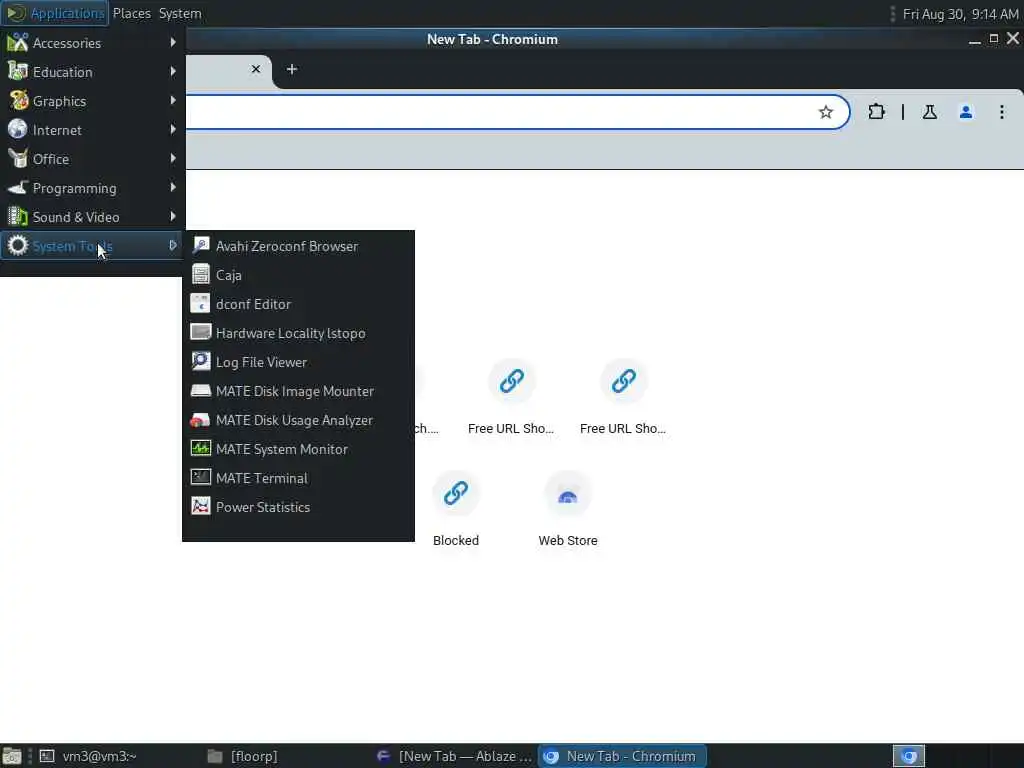Open the Internet menu category

[x=92, y=130]
